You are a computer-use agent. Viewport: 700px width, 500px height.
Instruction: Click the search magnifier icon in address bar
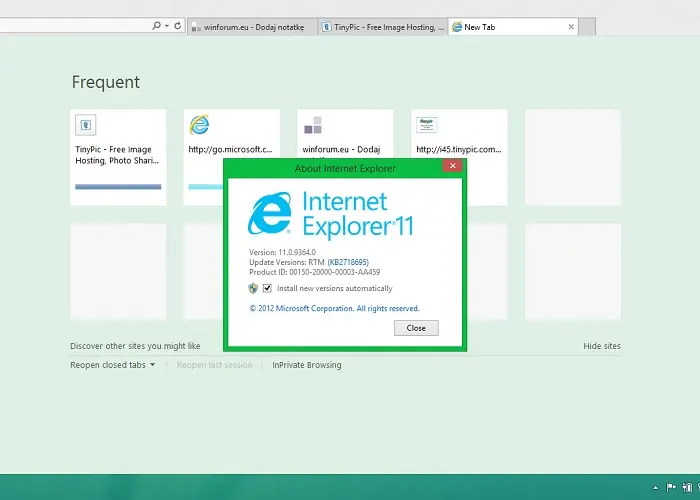156,26
